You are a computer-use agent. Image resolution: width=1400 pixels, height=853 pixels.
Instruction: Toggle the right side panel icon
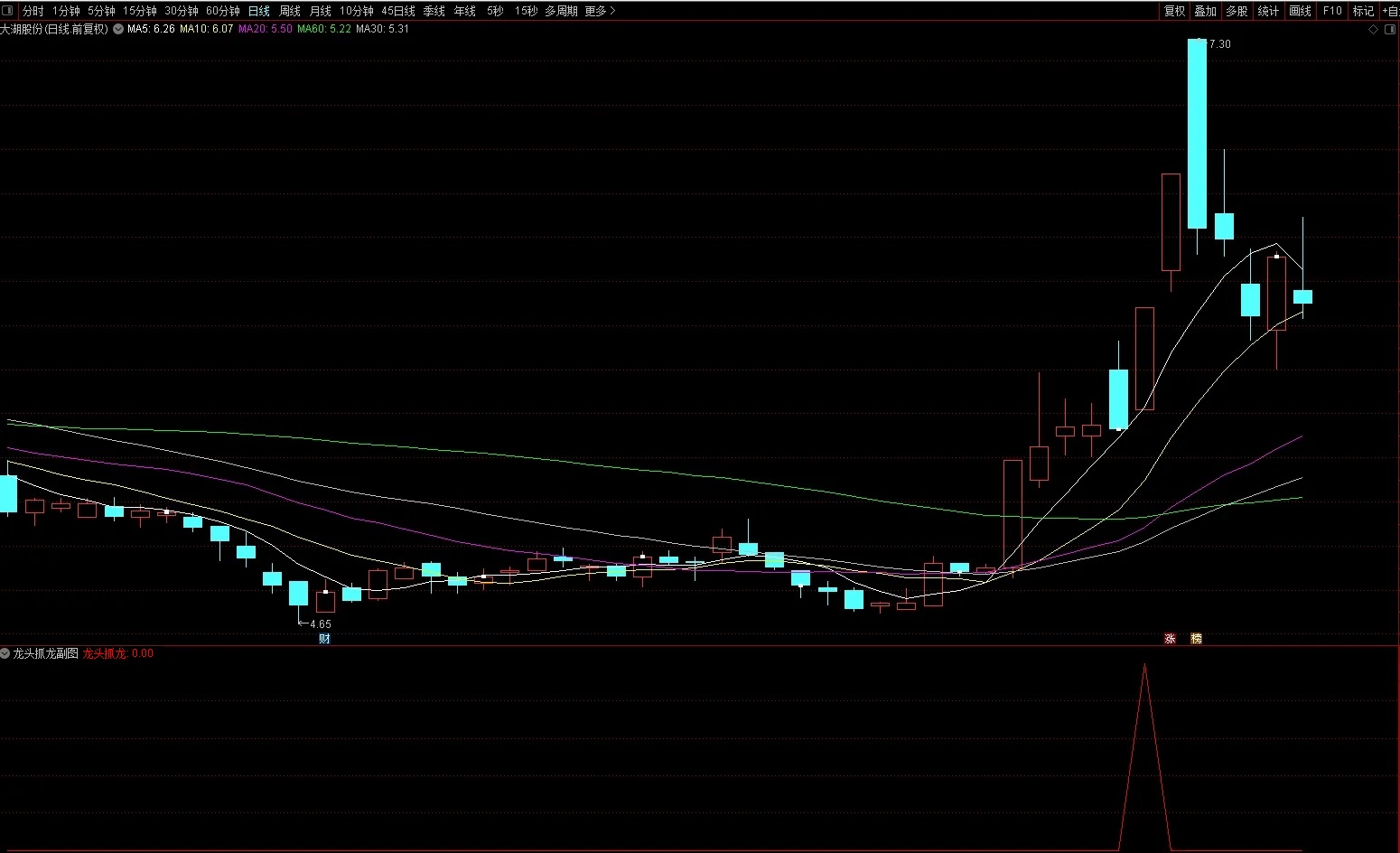pyautogui.click(x=1390, y=29)
